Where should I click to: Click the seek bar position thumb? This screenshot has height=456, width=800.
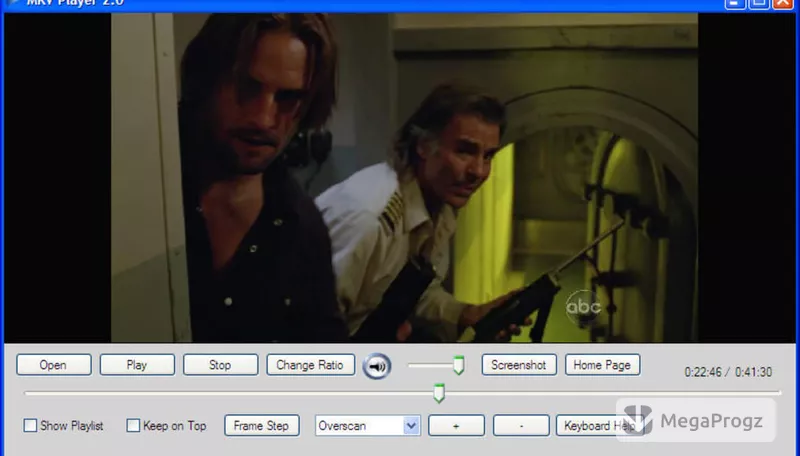[x=439, y=393]
